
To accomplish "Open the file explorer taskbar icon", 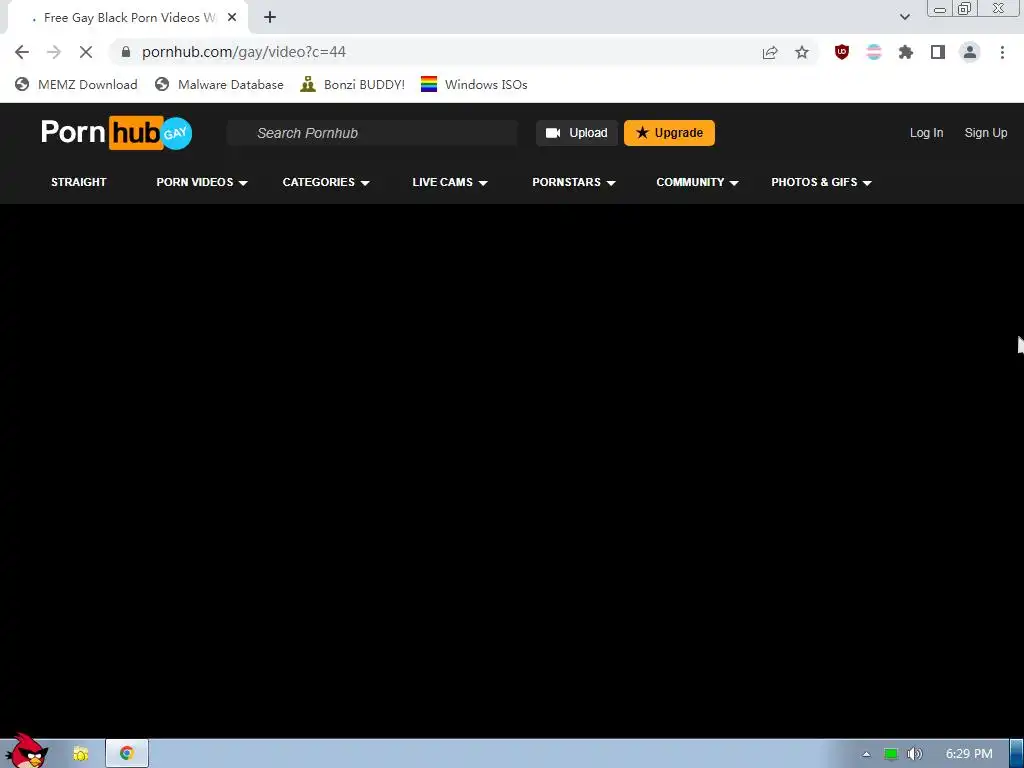I will point(80,754).
